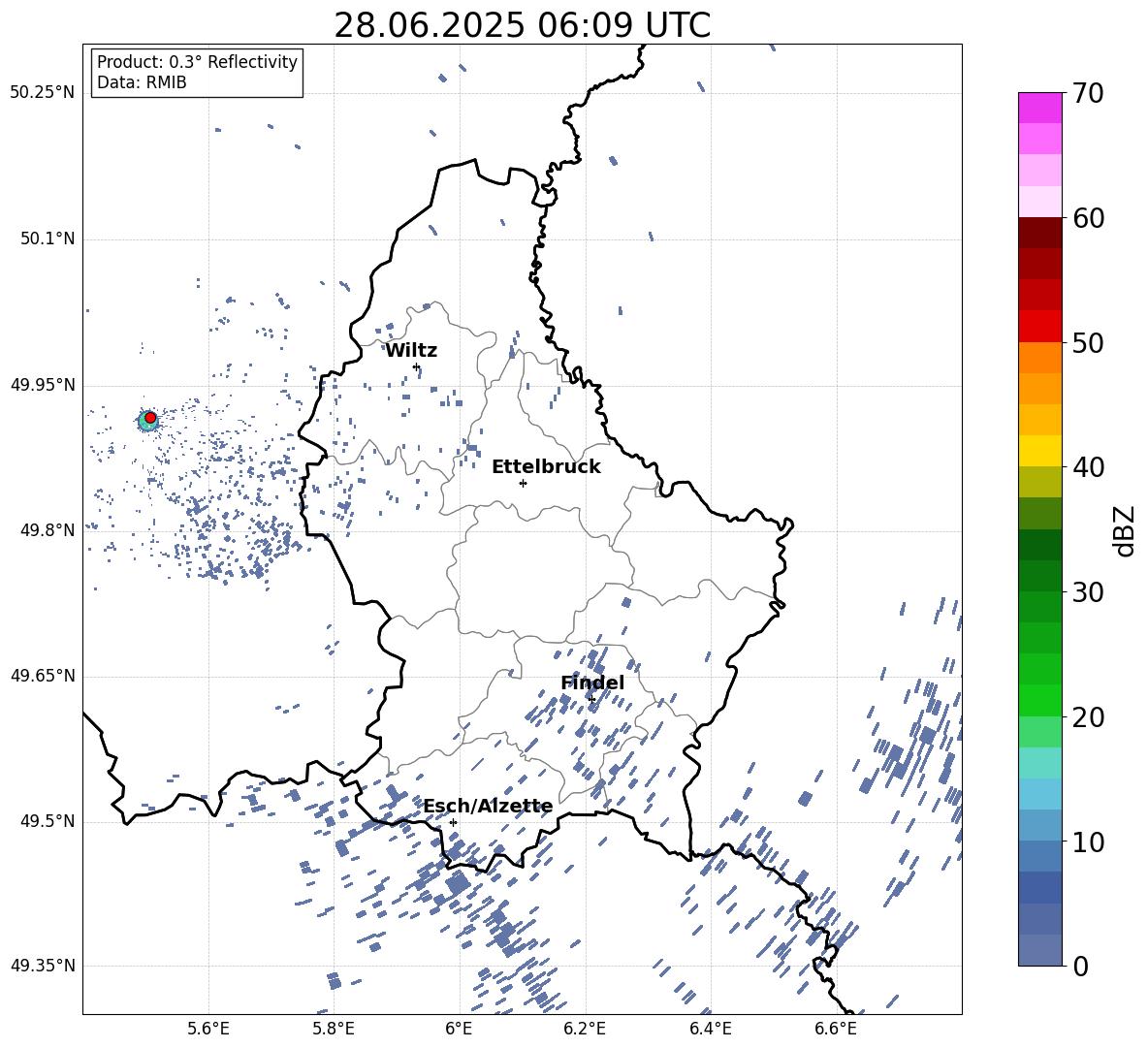
Task: Click the Esch/Alzette location cross marker
Action: pyautogui.click(x=453, y=822)
